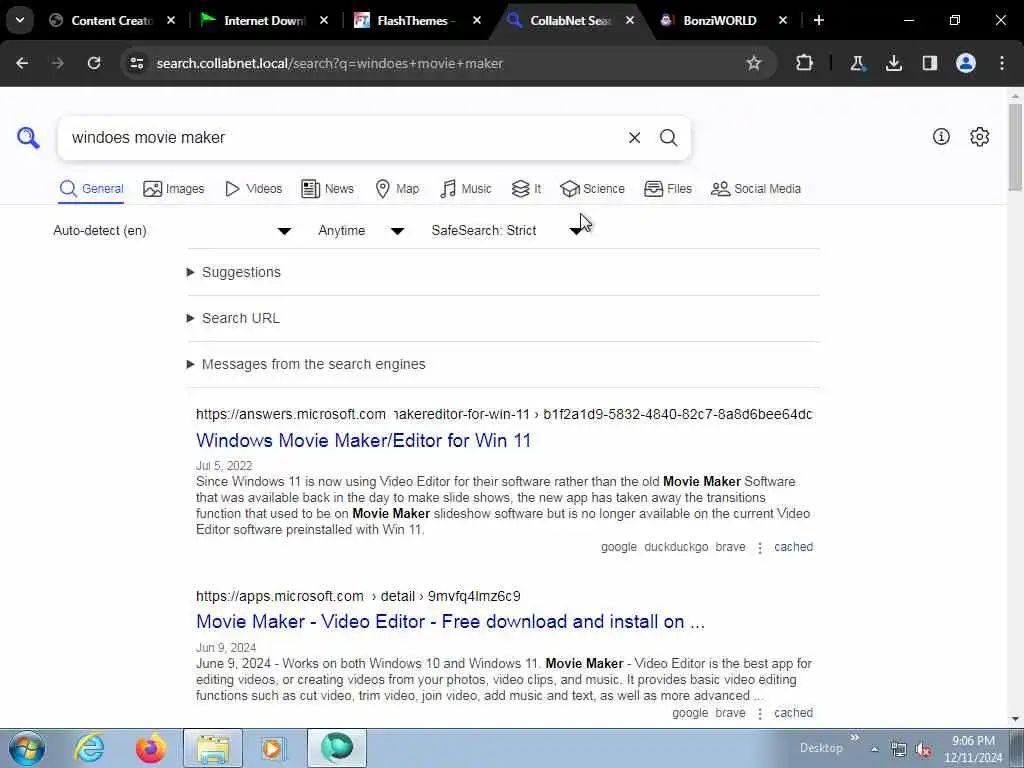
Task: Select the Map search category
Action: [397, 189]
